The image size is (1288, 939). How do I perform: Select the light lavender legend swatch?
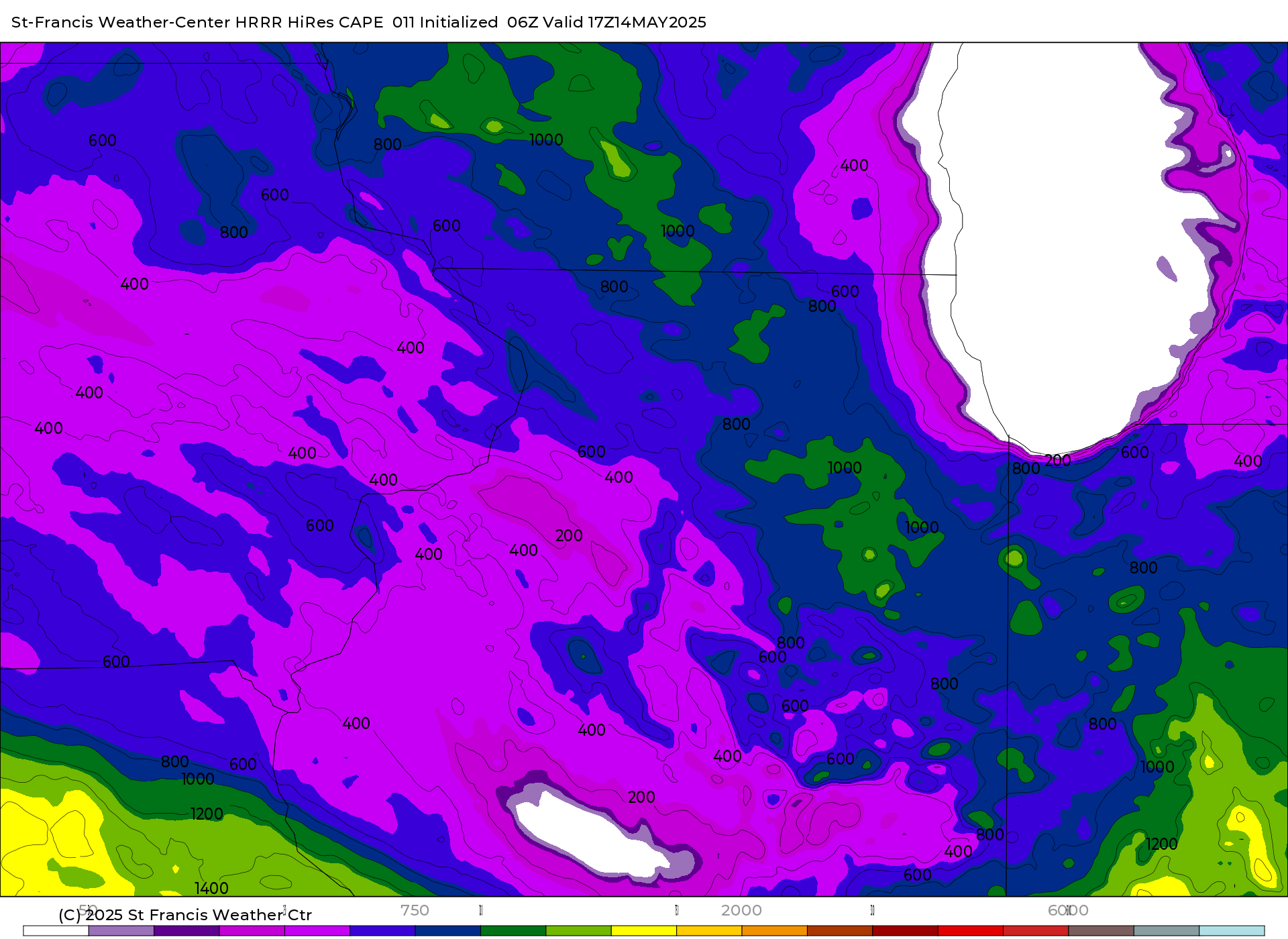point(121,931)
